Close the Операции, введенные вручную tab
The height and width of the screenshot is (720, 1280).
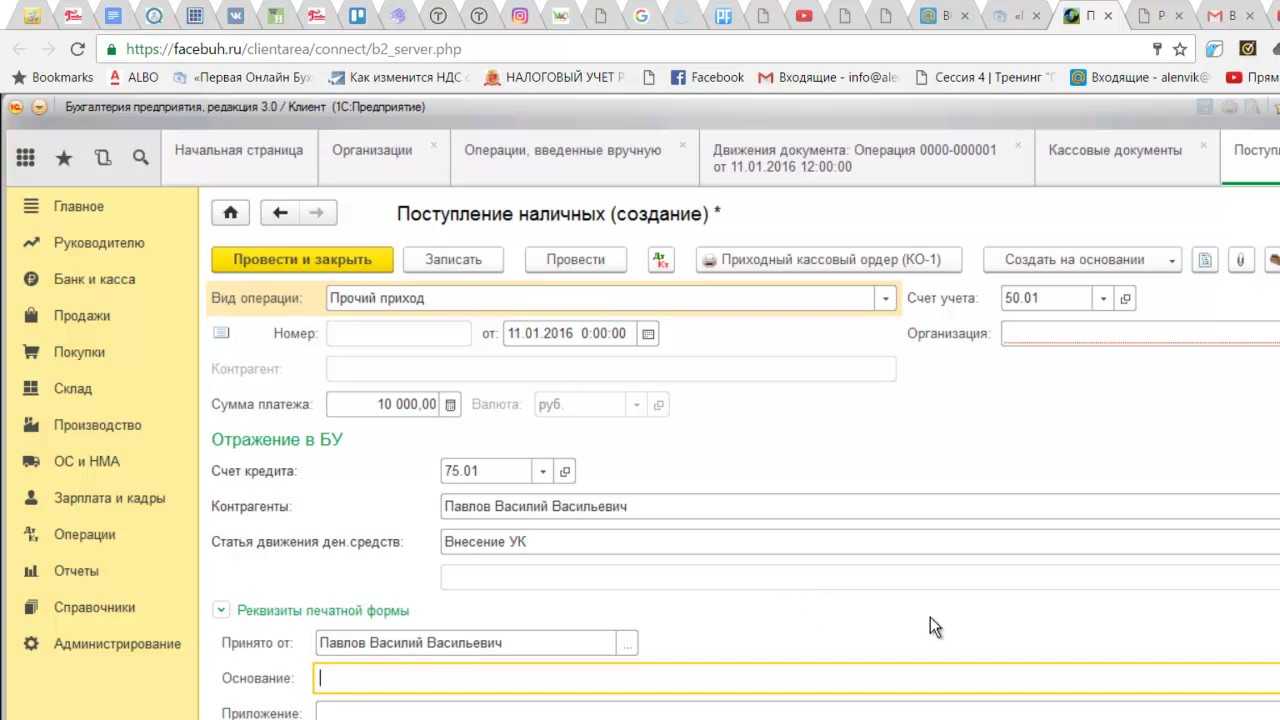(x=683, y=145)
